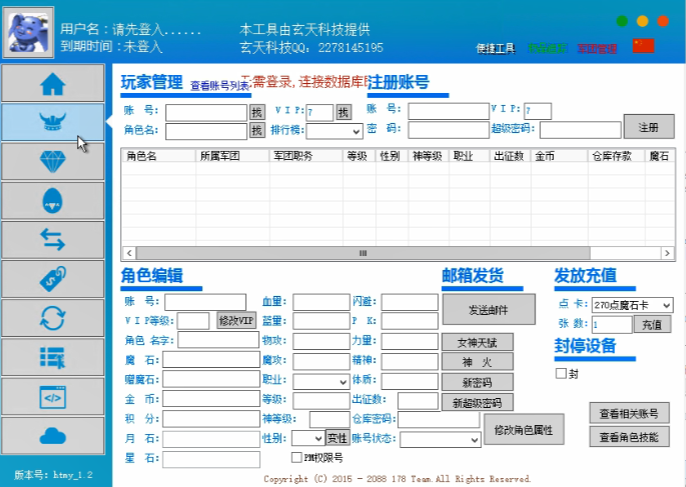Click the 查看角色技能 button
686x487 pixels.
click(x=629, y=436)
